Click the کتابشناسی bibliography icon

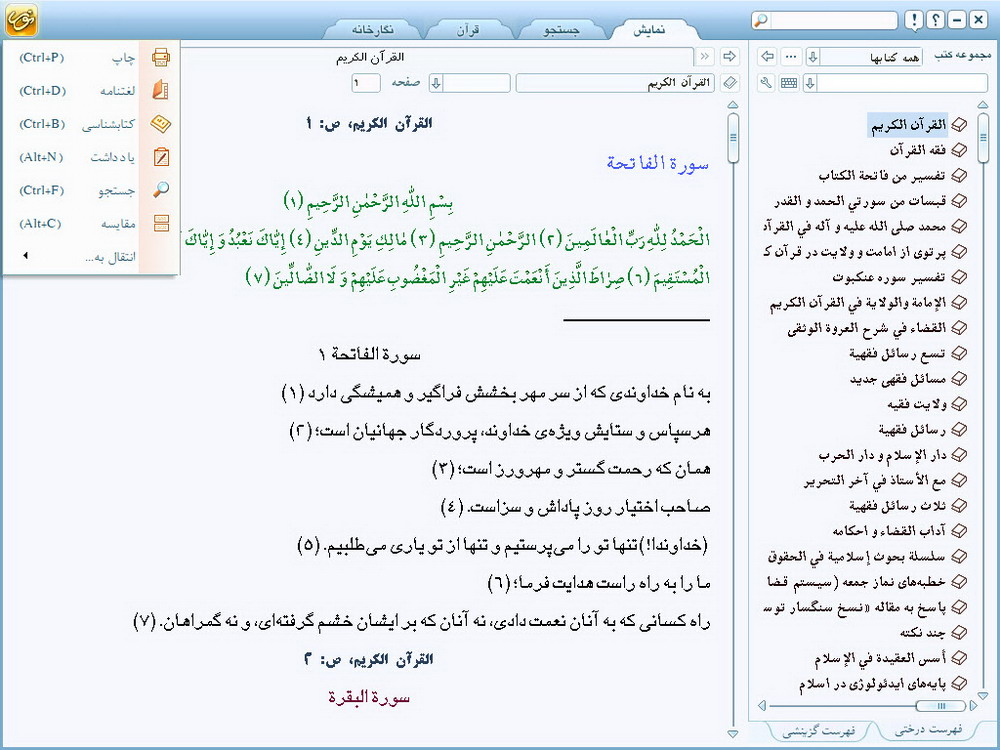tap(160, 124)
